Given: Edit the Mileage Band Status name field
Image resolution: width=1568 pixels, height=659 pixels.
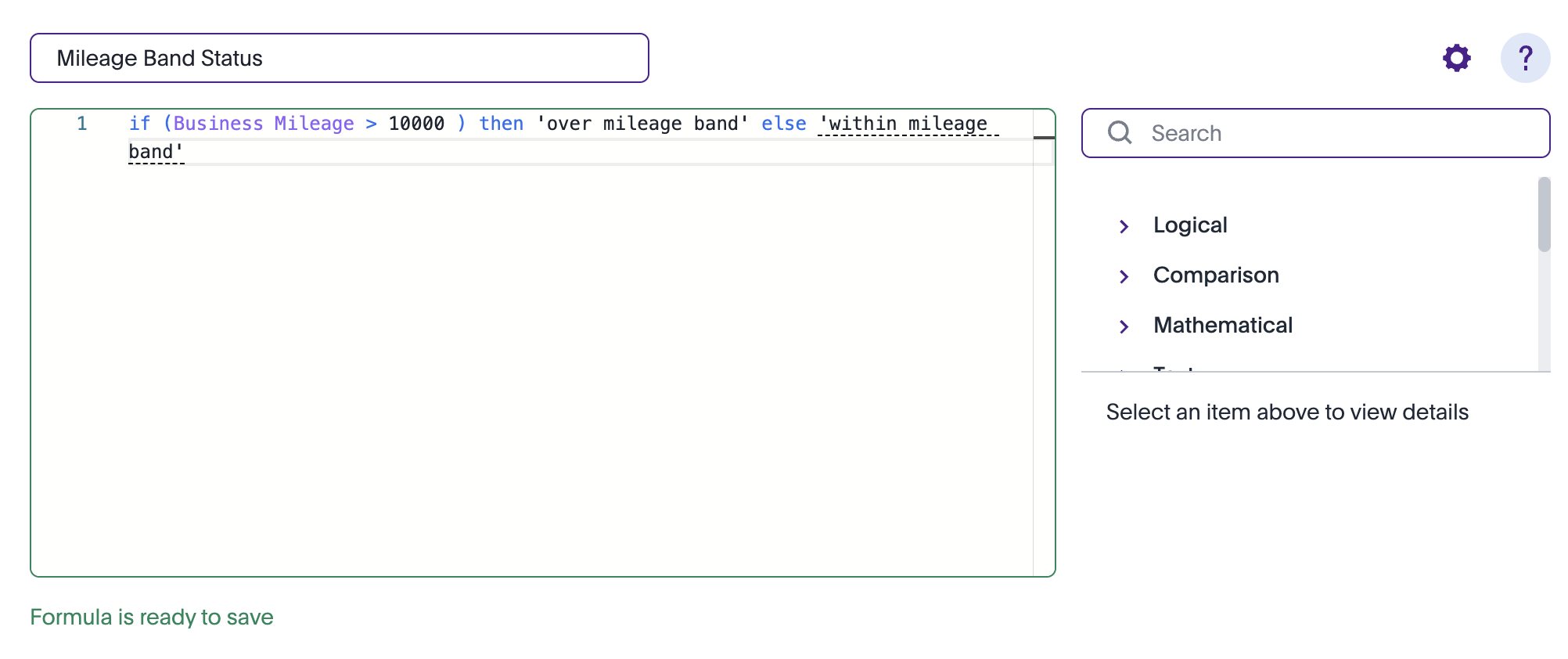Looking at the screenshot, I should [x=340, y=58].
